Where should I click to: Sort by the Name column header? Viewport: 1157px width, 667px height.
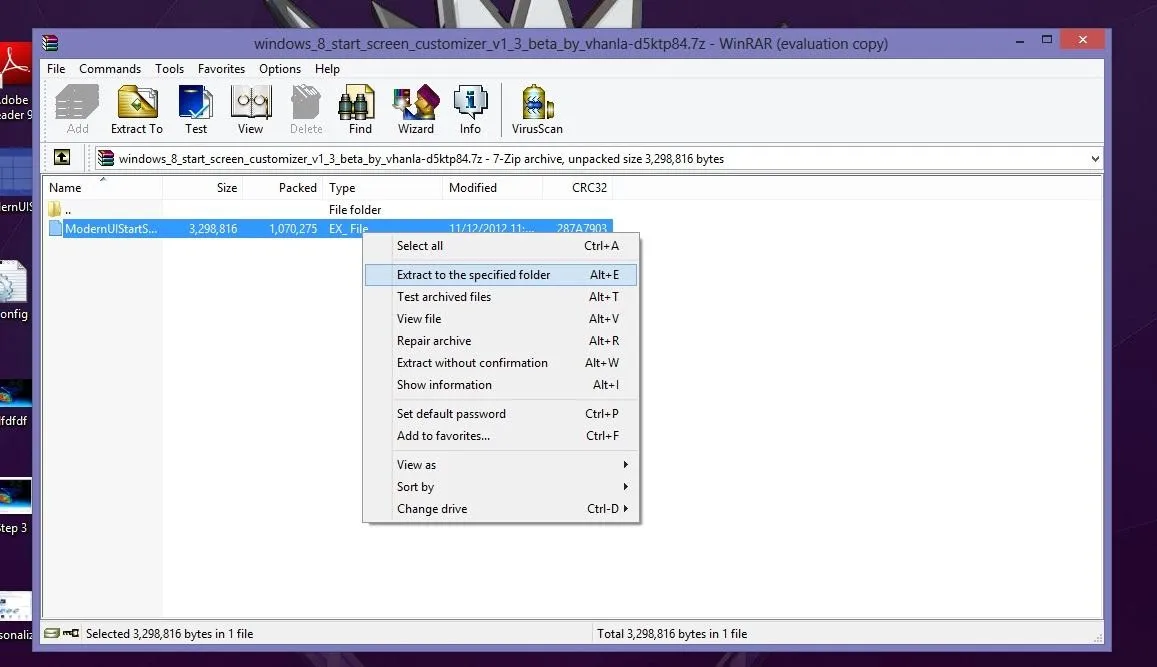(x=103, y=187)
